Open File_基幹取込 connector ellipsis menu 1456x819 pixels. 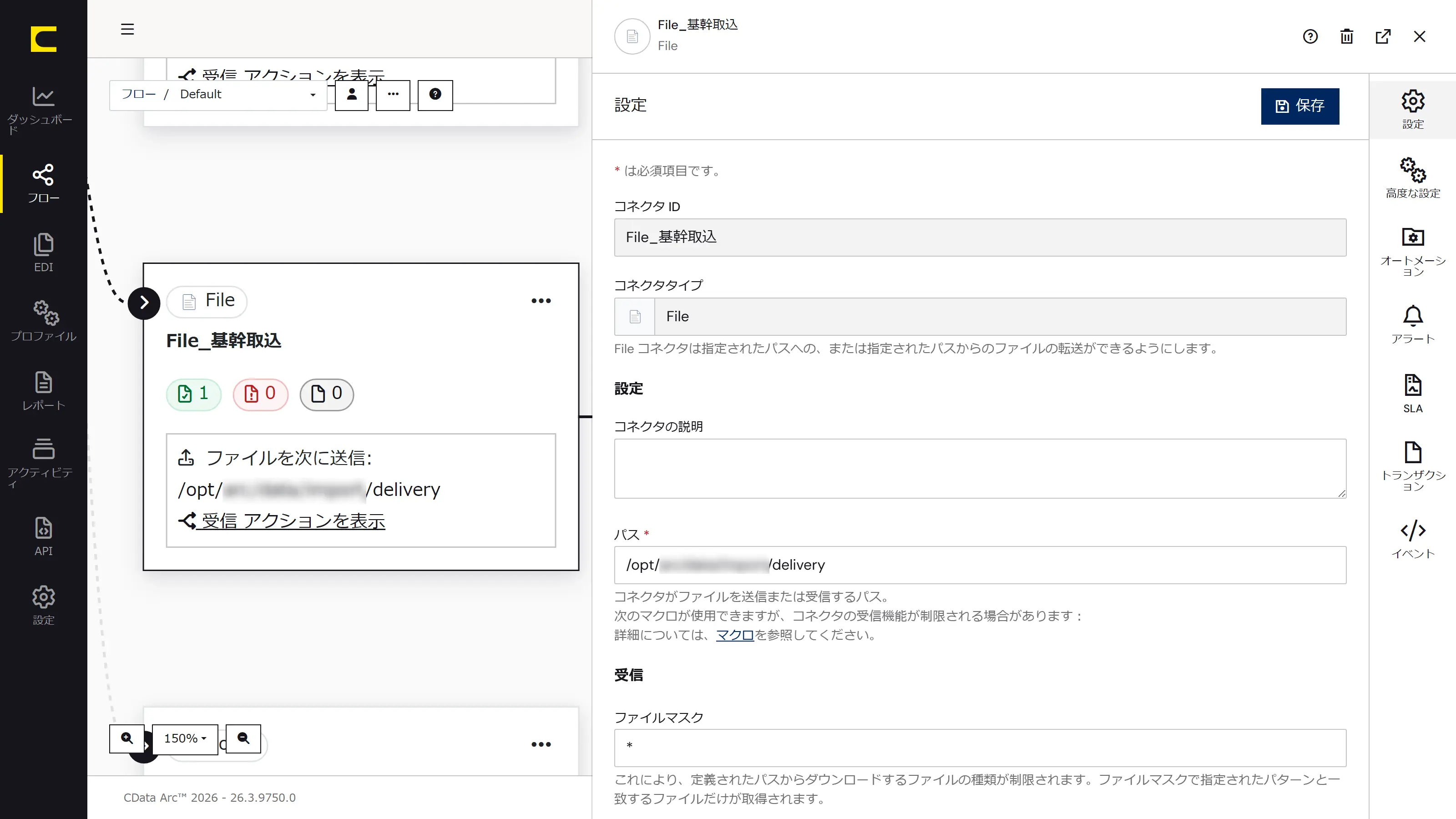point(541,301)
